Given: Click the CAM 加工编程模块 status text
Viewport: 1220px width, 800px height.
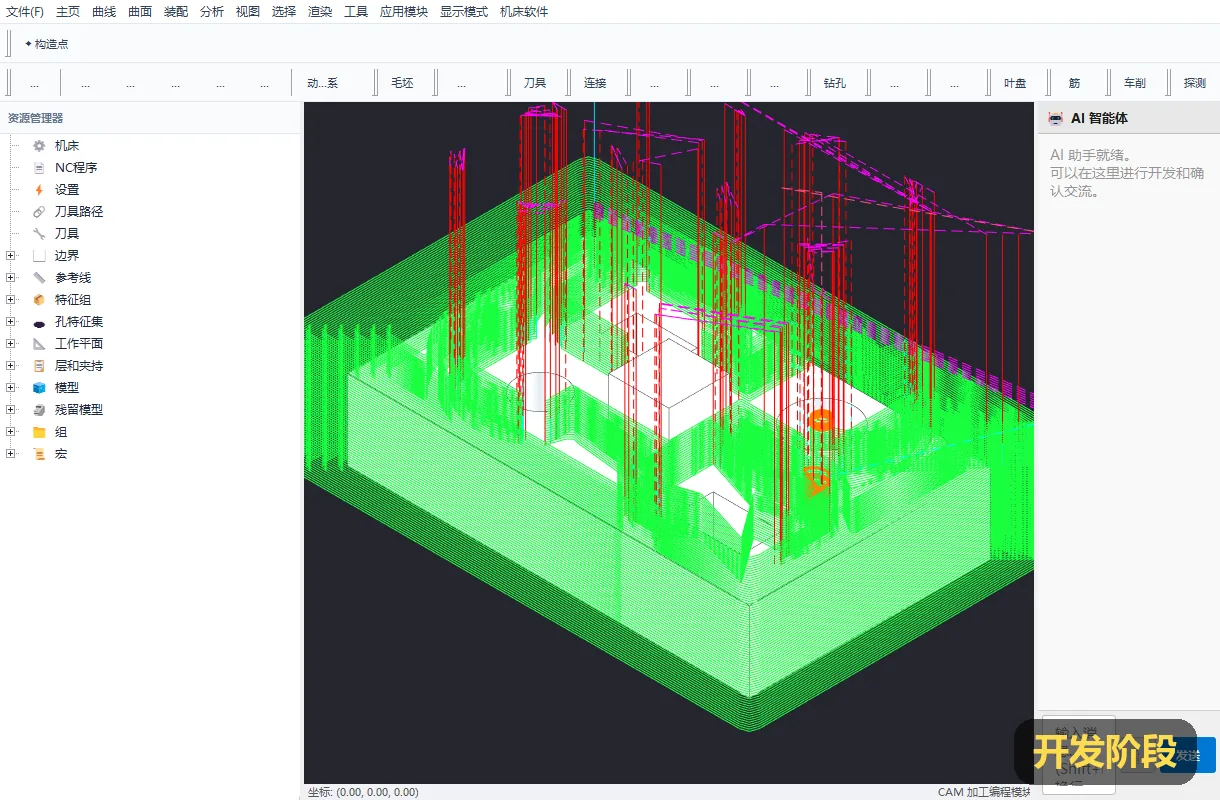Looking at the screenshot, I should coord(984,792).
